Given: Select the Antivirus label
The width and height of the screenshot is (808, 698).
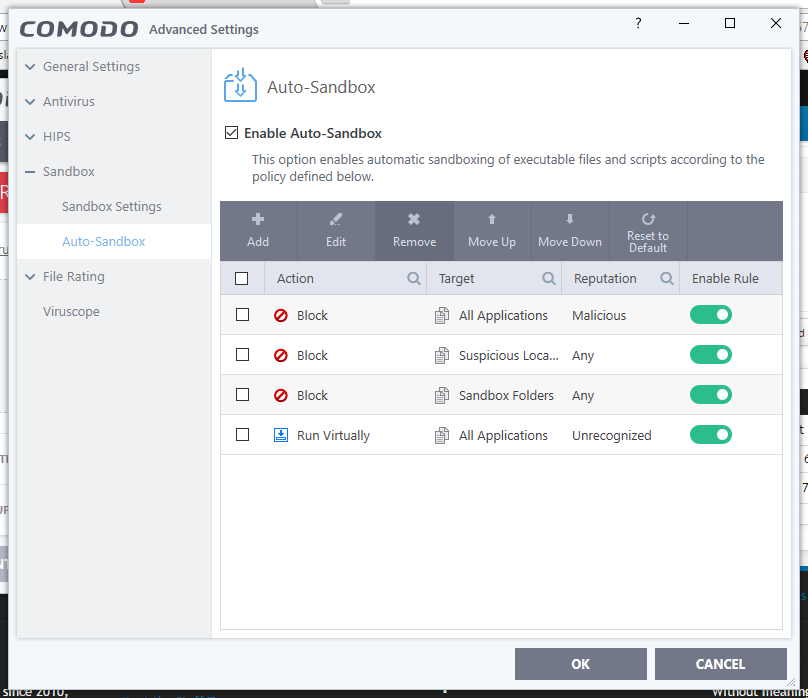Looking at the screenshot, I should pyautogui.click(x=69, y=101).
